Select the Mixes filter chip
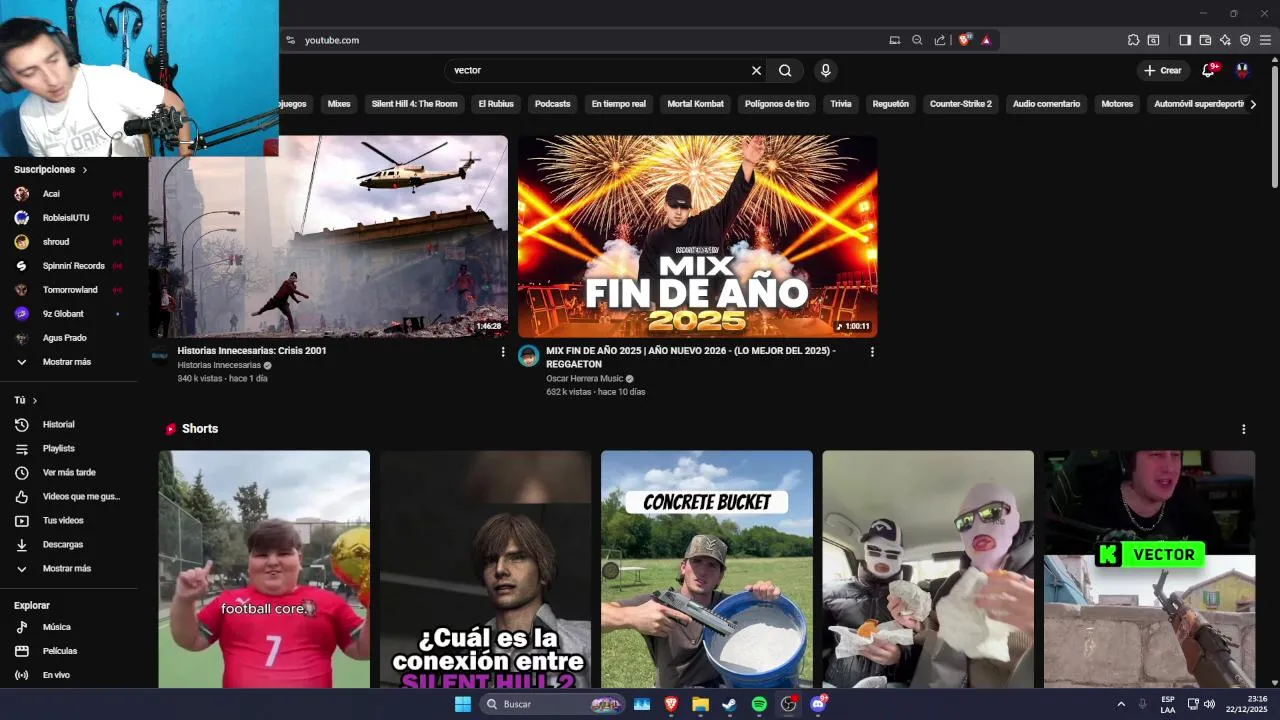Screen dimensions: 1280x720 point(339,104)
